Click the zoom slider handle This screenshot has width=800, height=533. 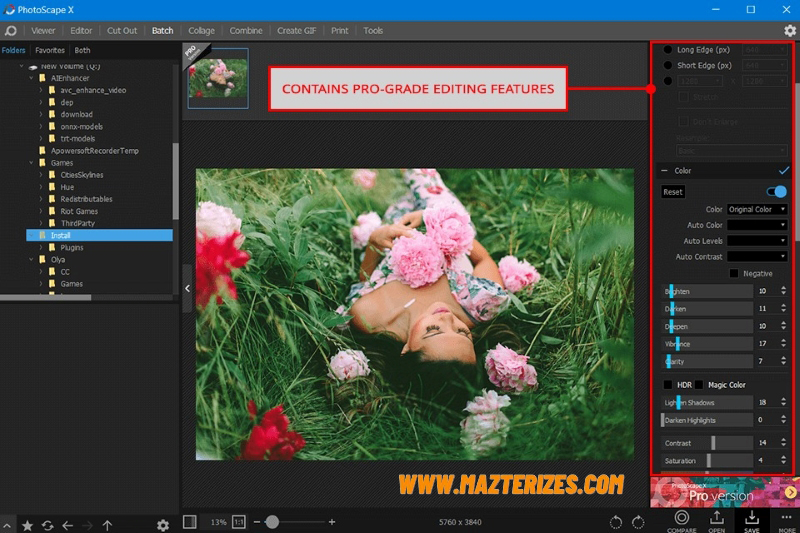(x=272, y=522)
